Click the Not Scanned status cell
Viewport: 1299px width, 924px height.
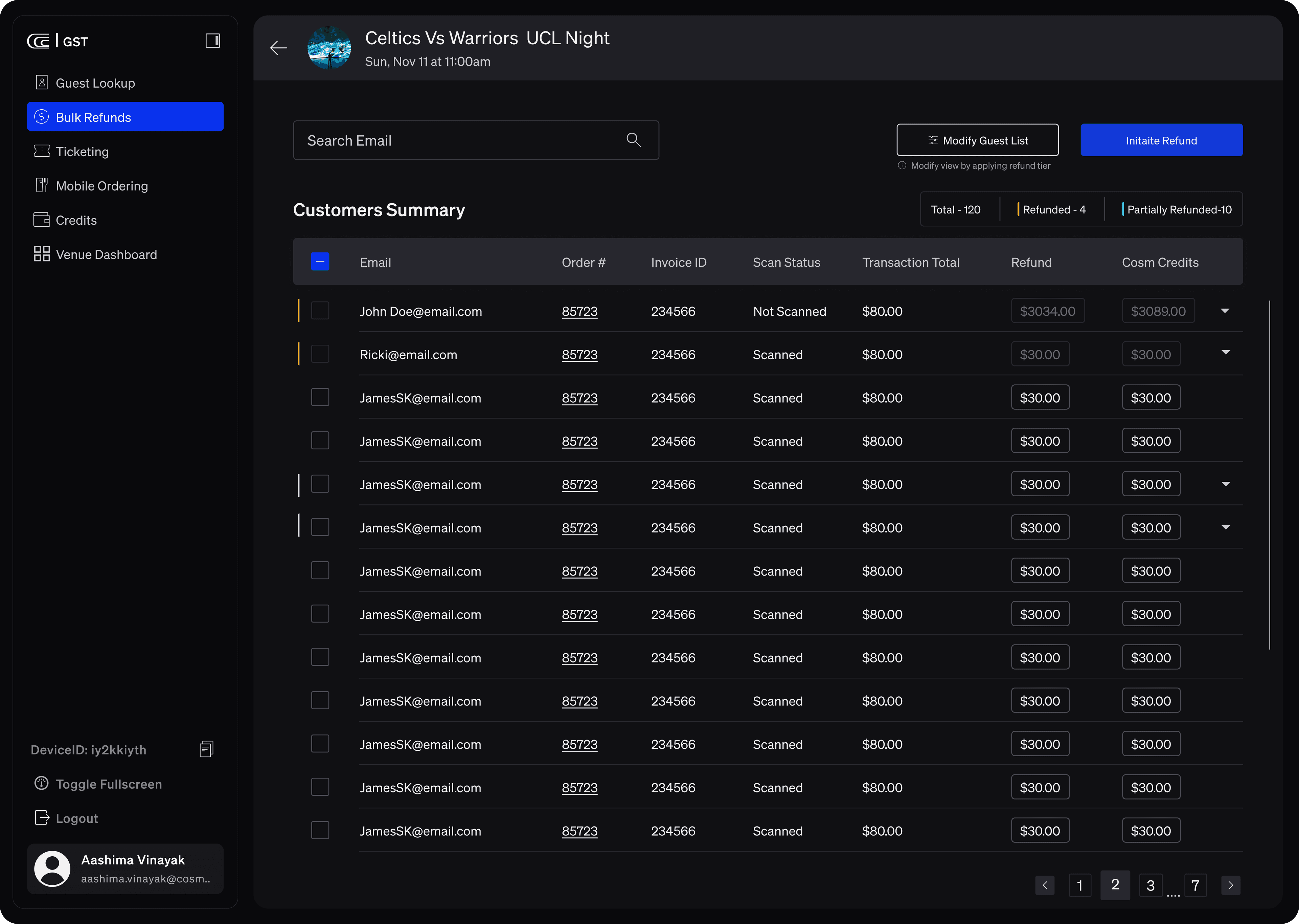[790, 311]
